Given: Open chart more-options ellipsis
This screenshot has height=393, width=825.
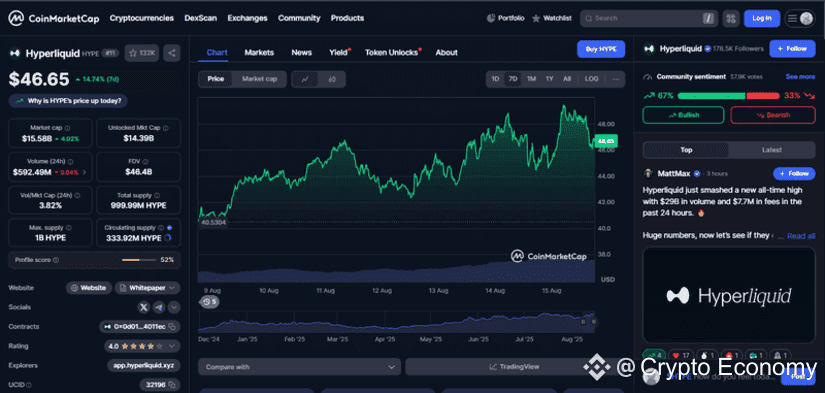Looking at the screenshot, I should tap(616, 79).
